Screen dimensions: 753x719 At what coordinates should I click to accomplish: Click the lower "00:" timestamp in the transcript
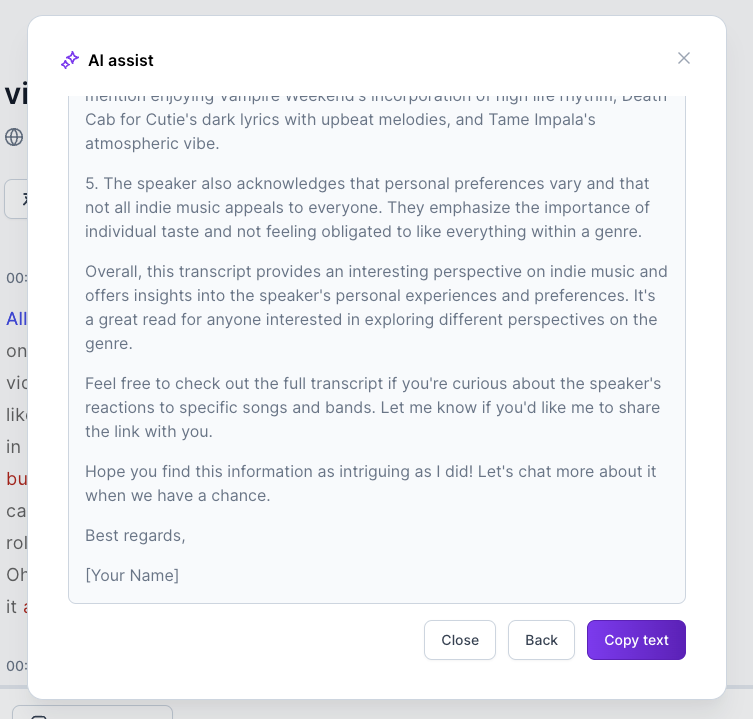[16, 665]
